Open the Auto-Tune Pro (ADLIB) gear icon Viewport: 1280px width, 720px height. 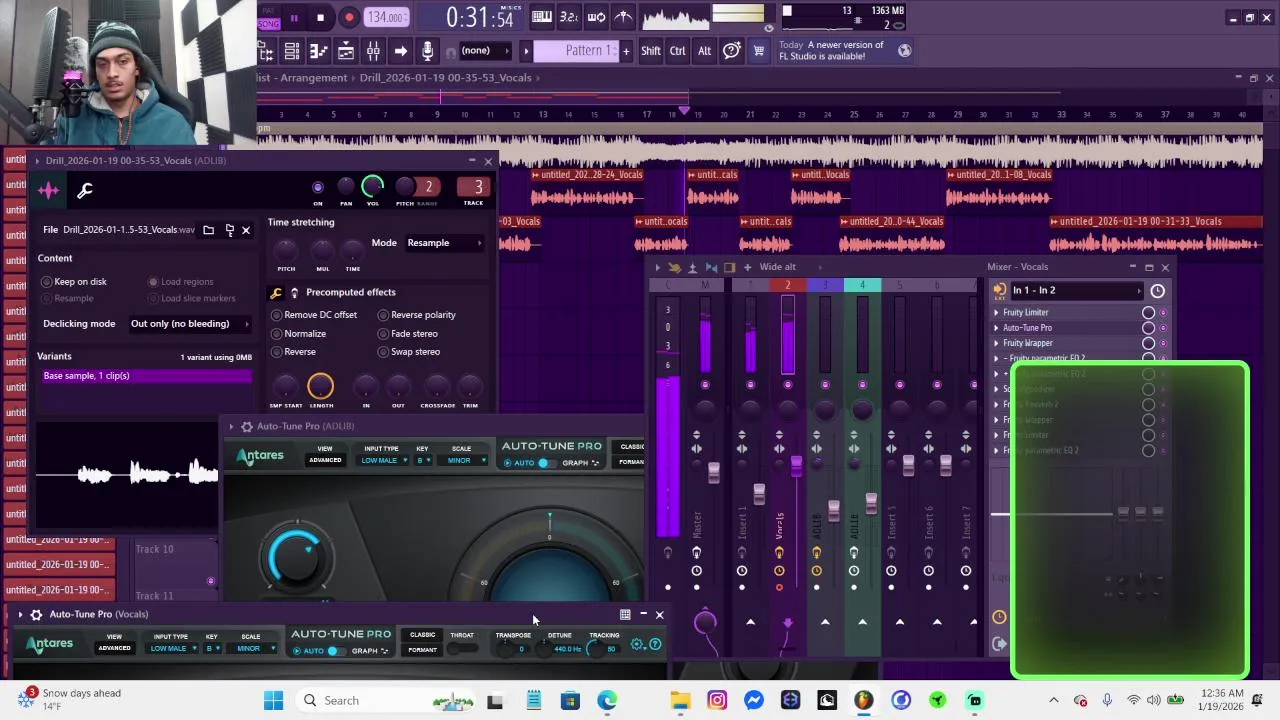247,427
